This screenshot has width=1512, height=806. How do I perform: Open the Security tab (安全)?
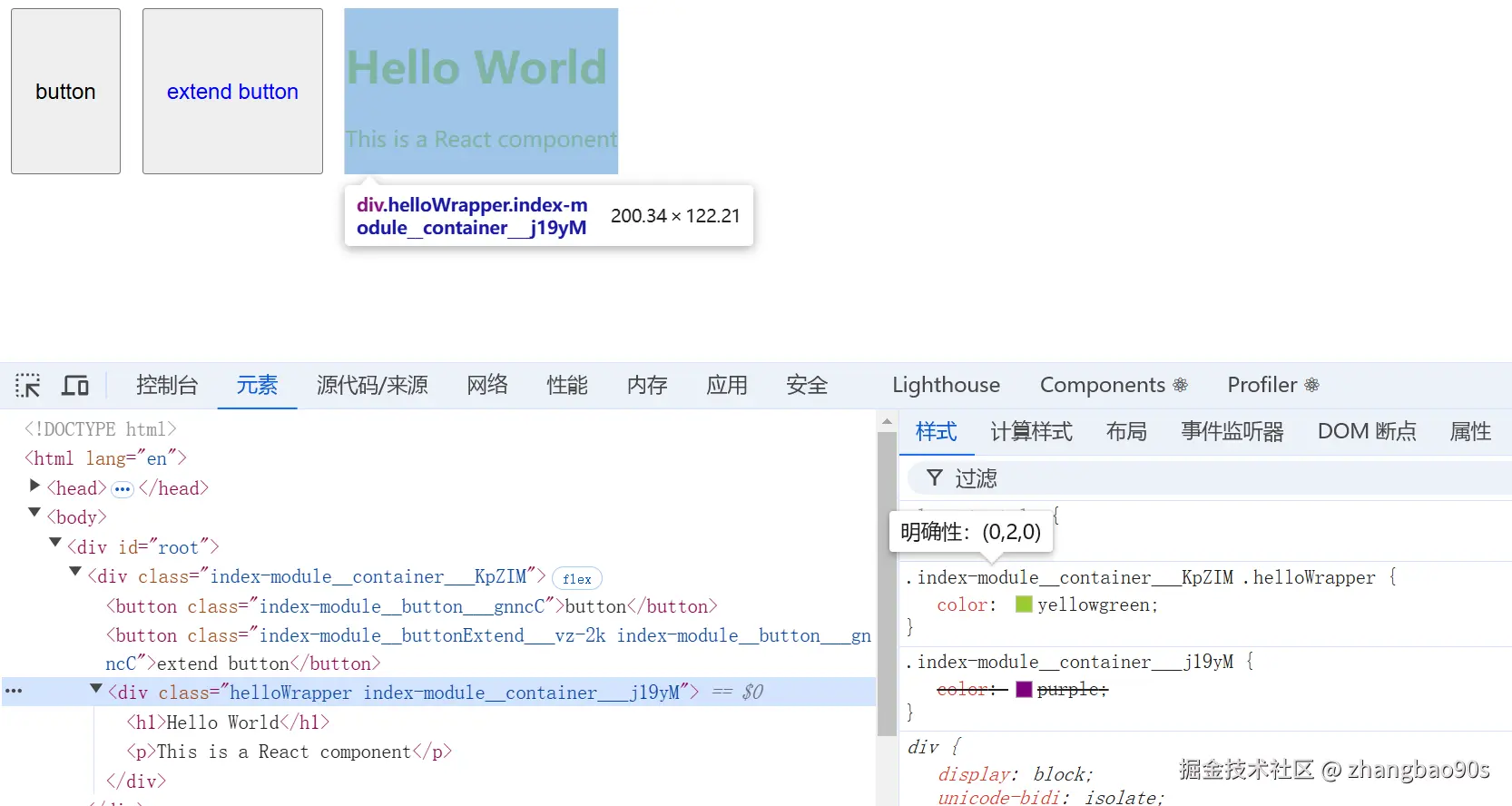[x=807, y=385]
